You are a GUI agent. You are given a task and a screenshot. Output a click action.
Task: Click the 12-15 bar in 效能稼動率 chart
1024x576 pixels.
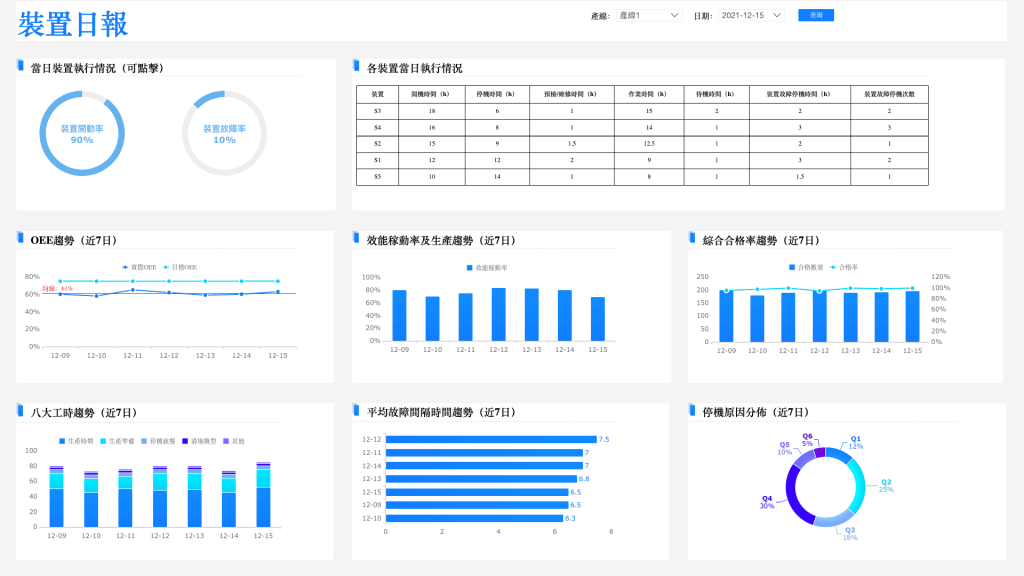598,319
